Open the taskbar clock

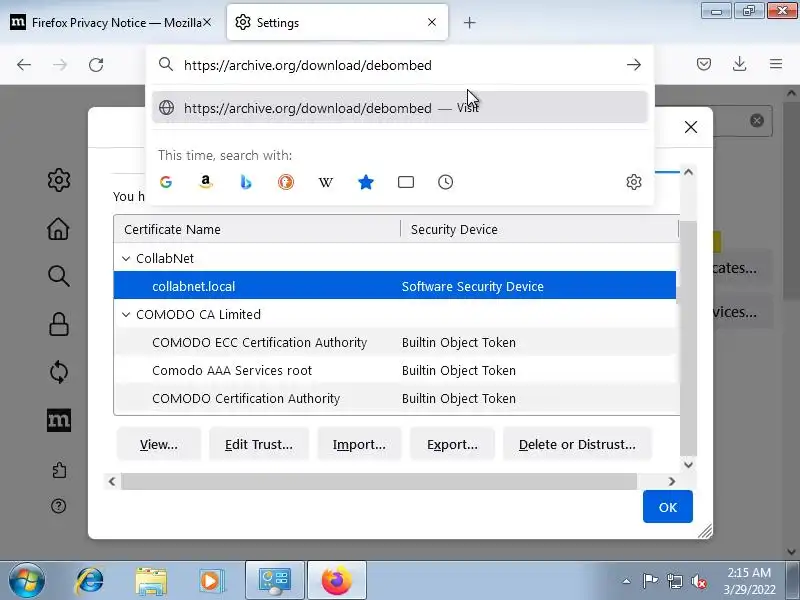coord(749,581)
